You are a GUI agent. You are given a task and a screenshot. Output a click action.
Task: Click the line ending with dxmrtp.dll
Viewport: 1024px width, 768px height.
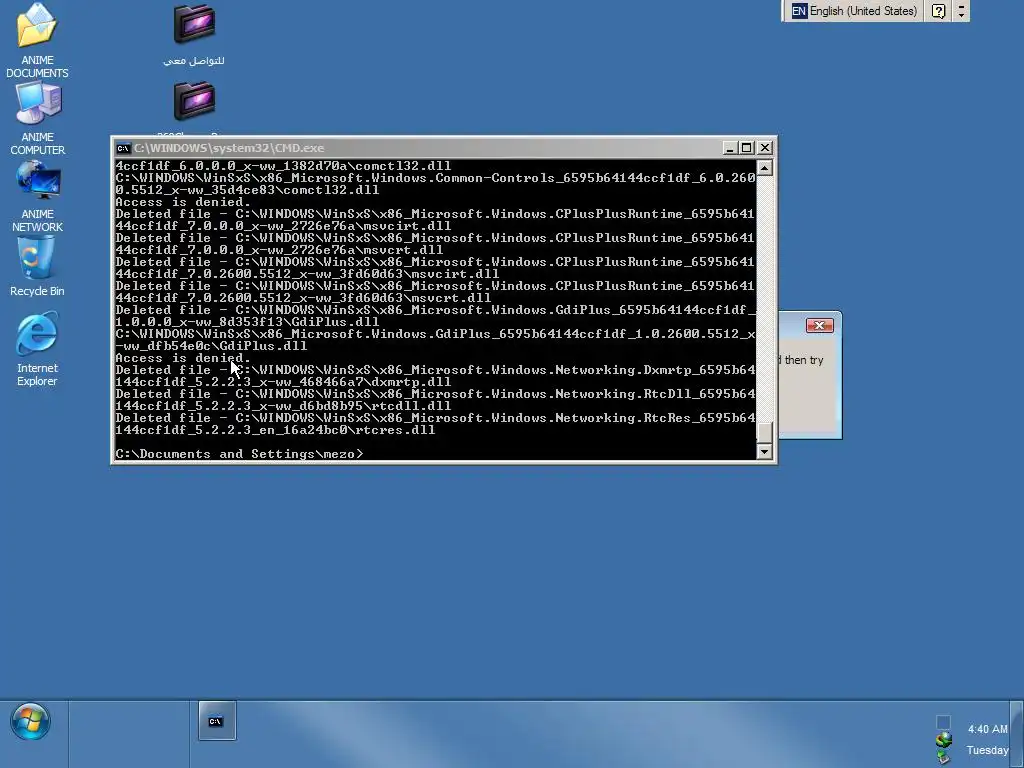pos(283,382)
